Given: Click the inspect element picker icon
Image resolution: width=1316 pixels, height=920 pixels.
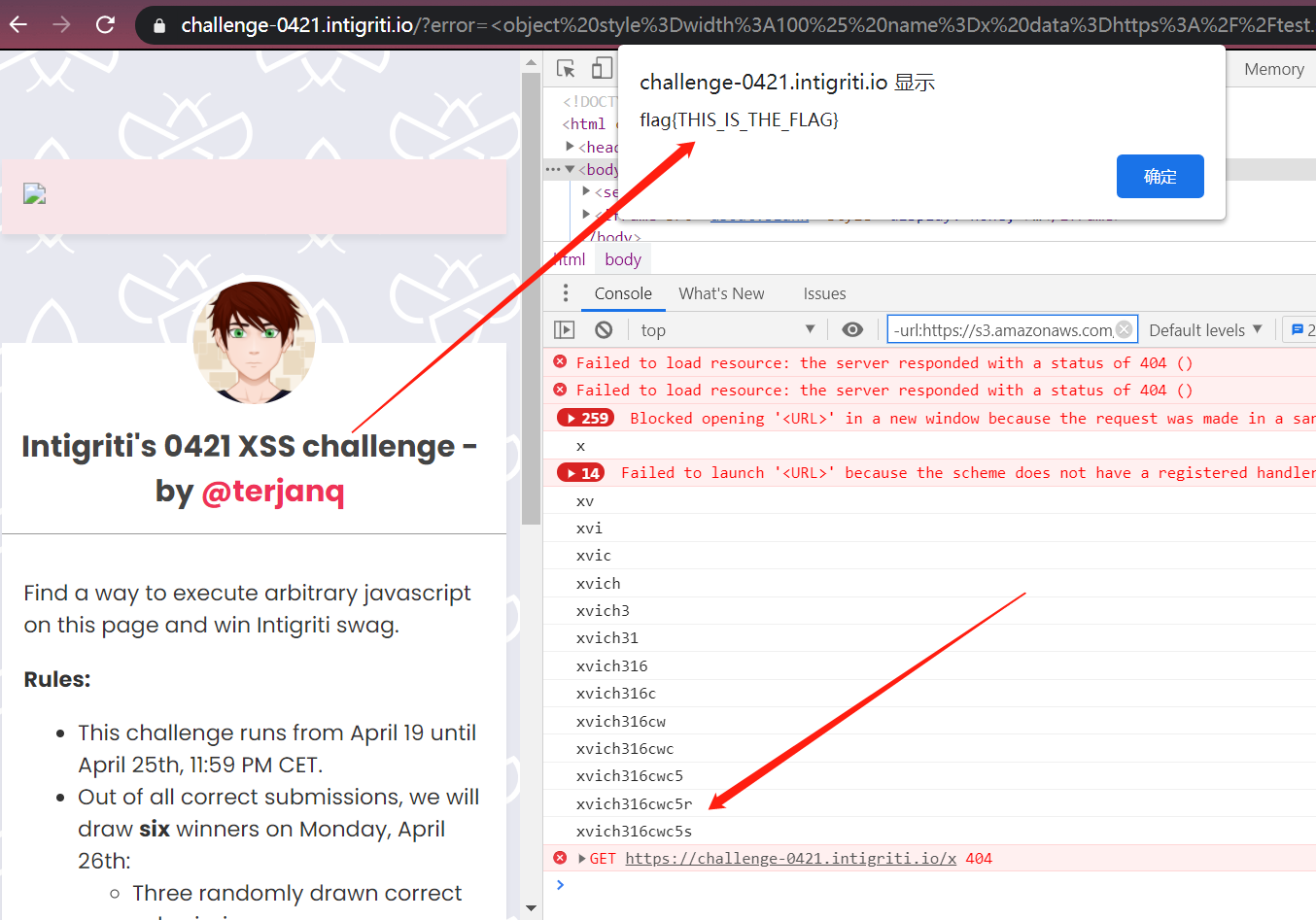Looking at the screenshot, I should (566, 68).
